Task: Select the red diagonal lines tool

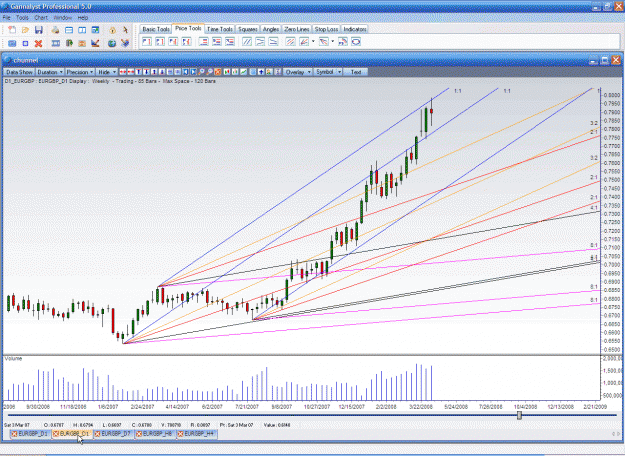Action: point(290,41)
